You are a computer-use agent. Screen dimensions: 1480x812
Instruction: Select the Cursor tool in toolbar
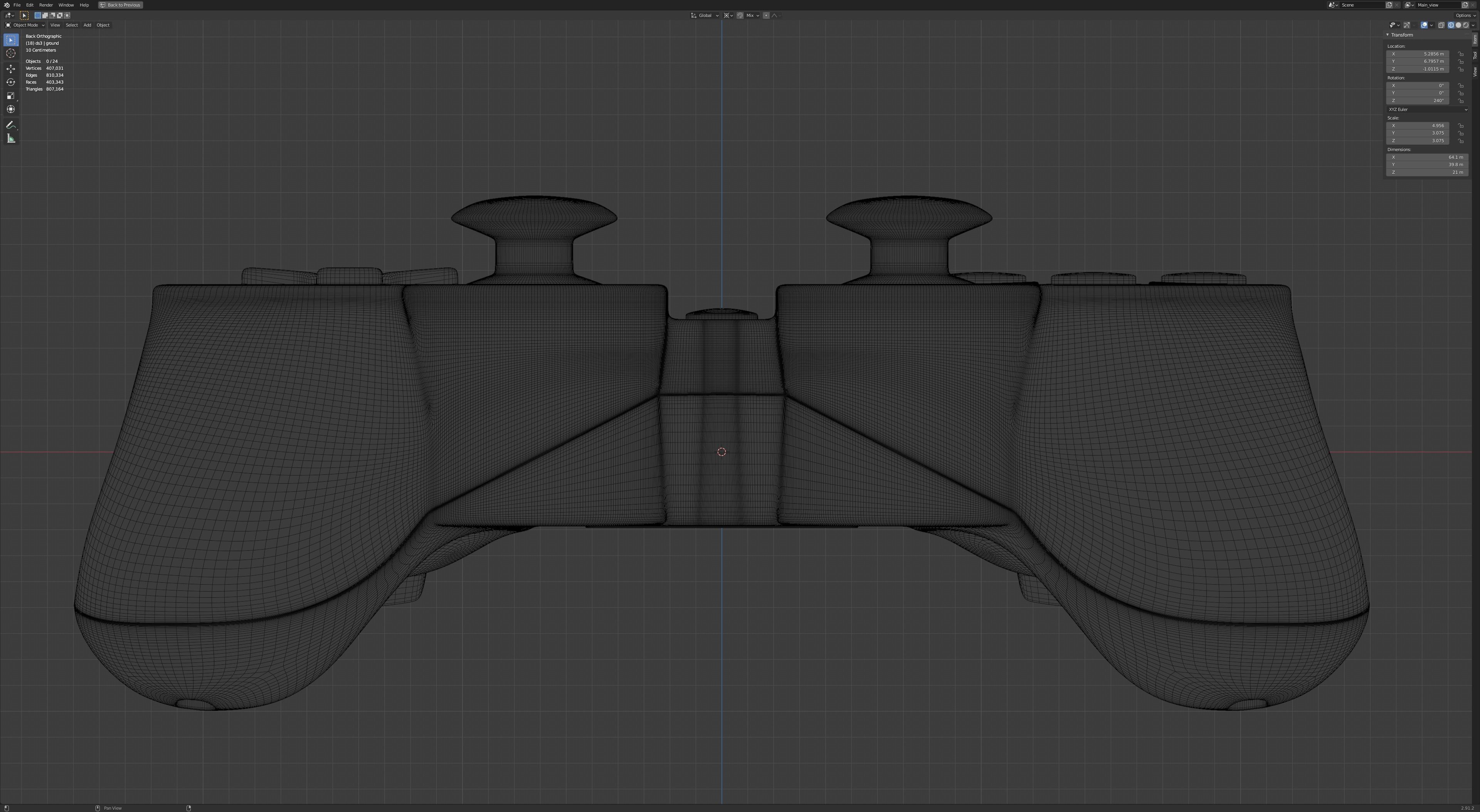pos(11,54)
